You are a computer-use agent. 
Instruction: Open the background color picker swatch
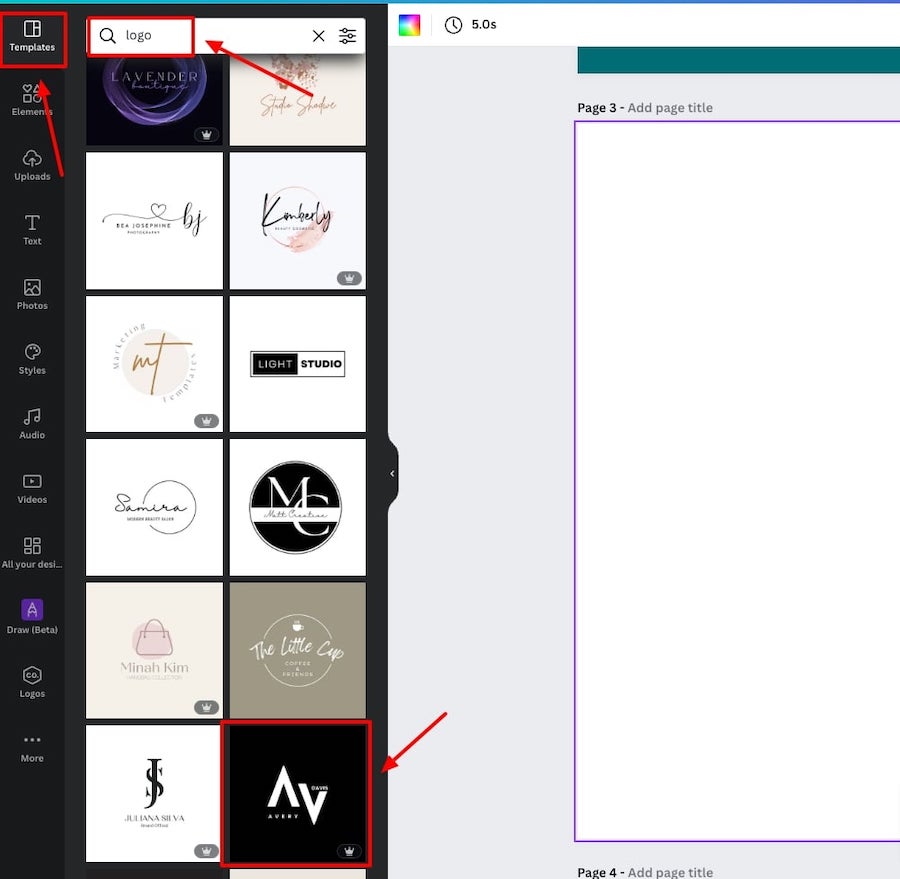[409, 25]
